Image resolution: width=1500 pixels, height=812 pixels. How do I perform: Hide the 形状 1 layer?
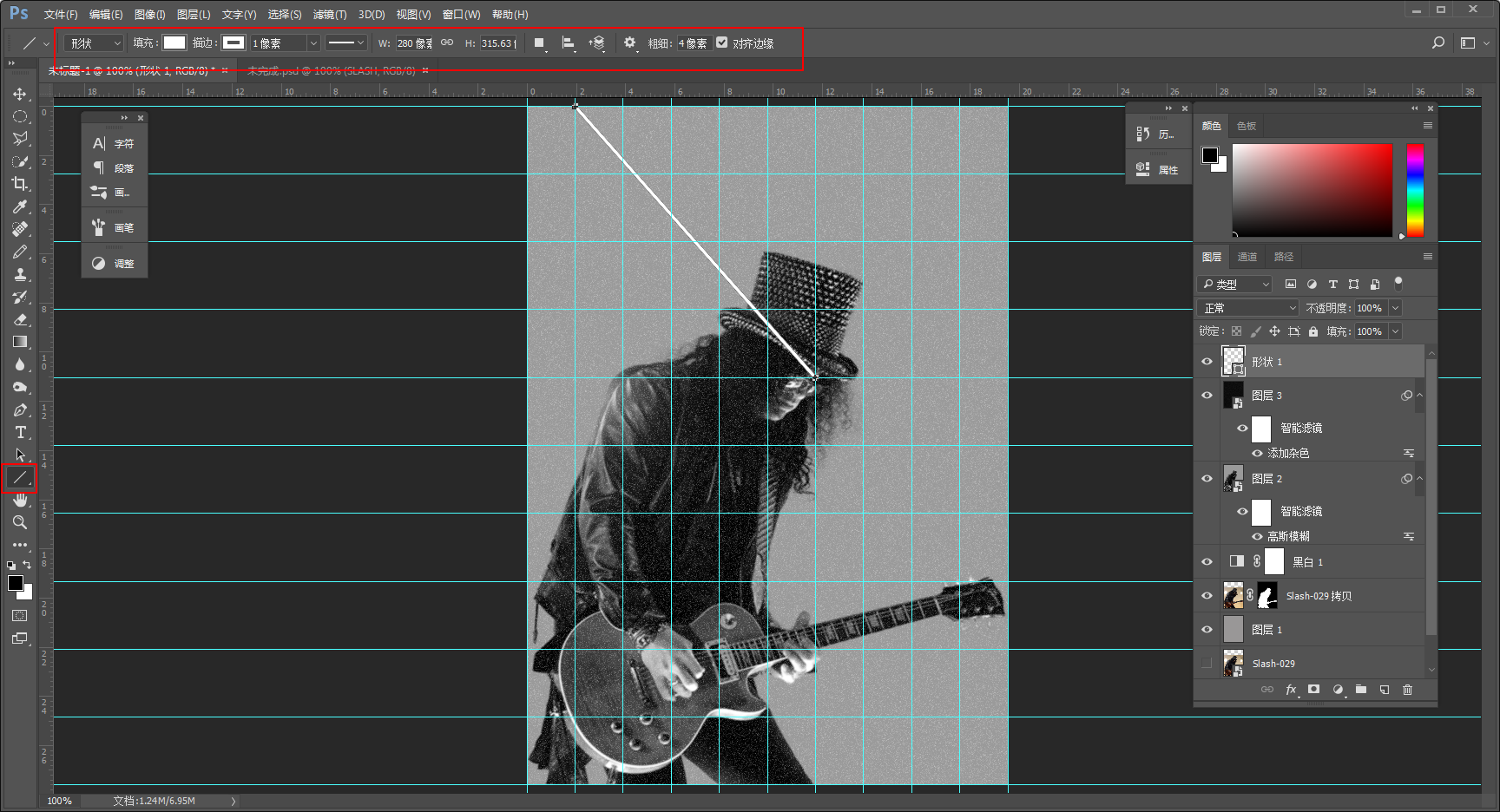point(1207,362)
